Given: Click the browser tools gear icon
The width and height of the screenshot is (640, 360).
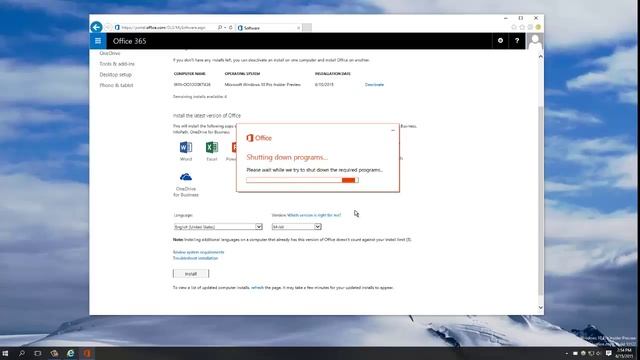Looking at the screenshot, I should pos(530,27).
